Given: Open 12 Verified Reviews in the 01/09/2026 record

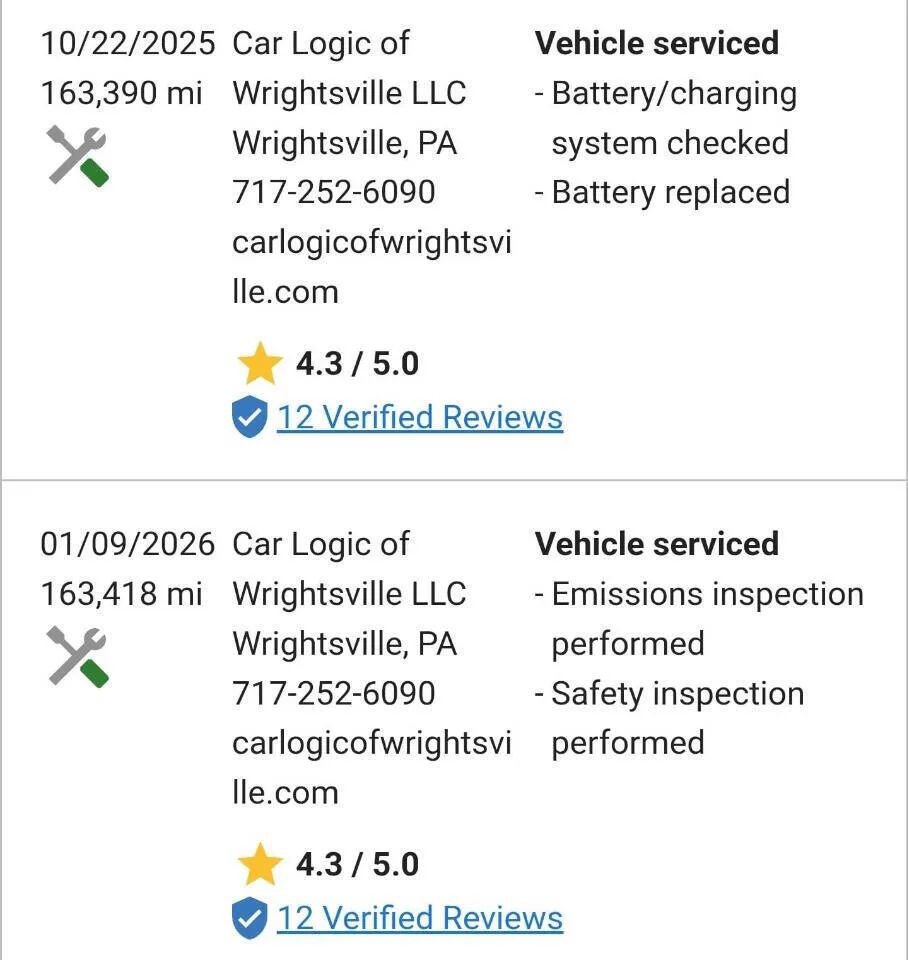Looking at the screenshot, I should pyautogui.click(x=420, y=918).
